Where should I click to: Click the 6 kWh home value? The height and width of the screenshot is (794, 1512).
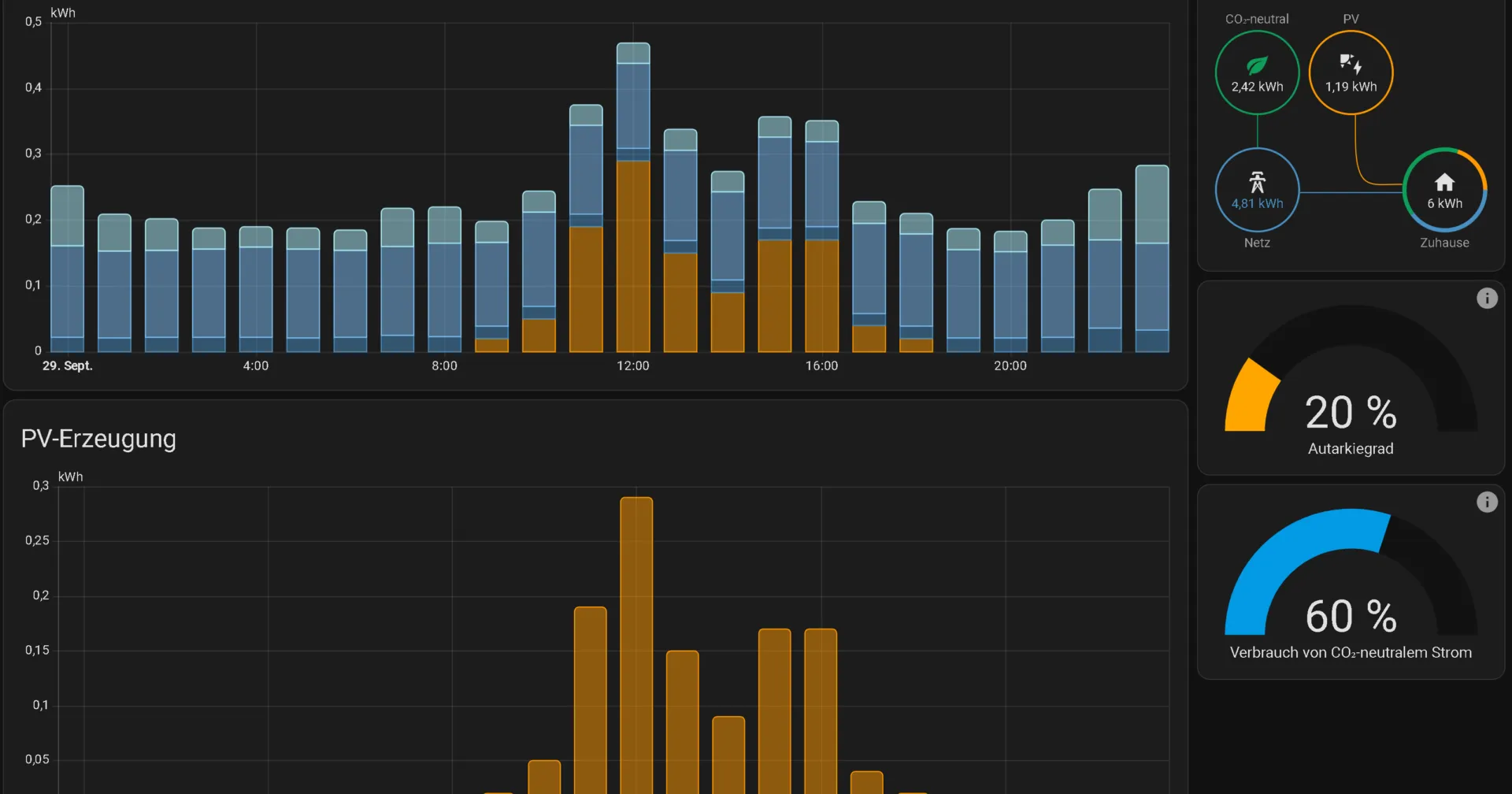coord(1444,203)
